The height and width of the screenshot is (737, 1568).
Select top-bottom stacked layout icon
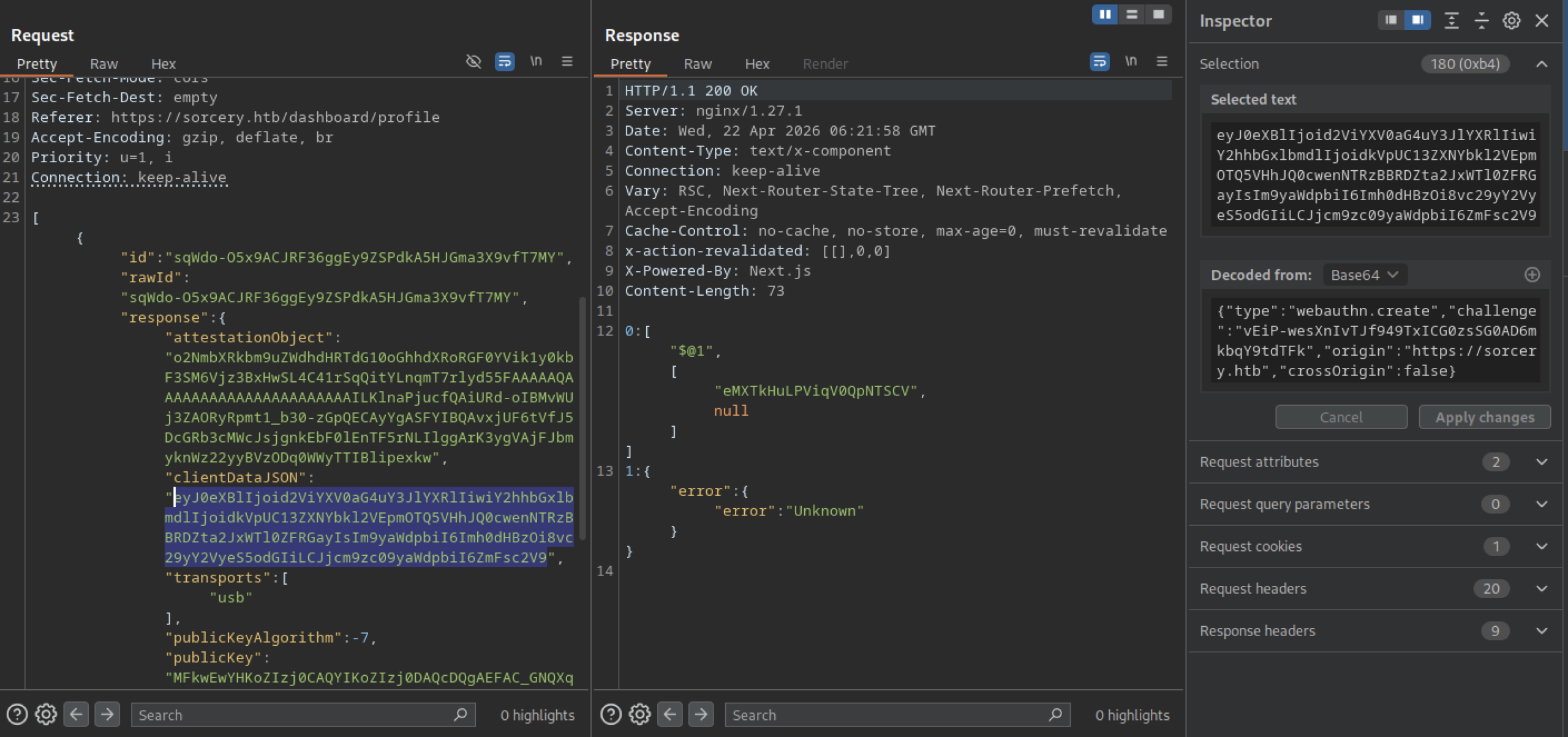pyautogui.click(x=1132, y=14)
